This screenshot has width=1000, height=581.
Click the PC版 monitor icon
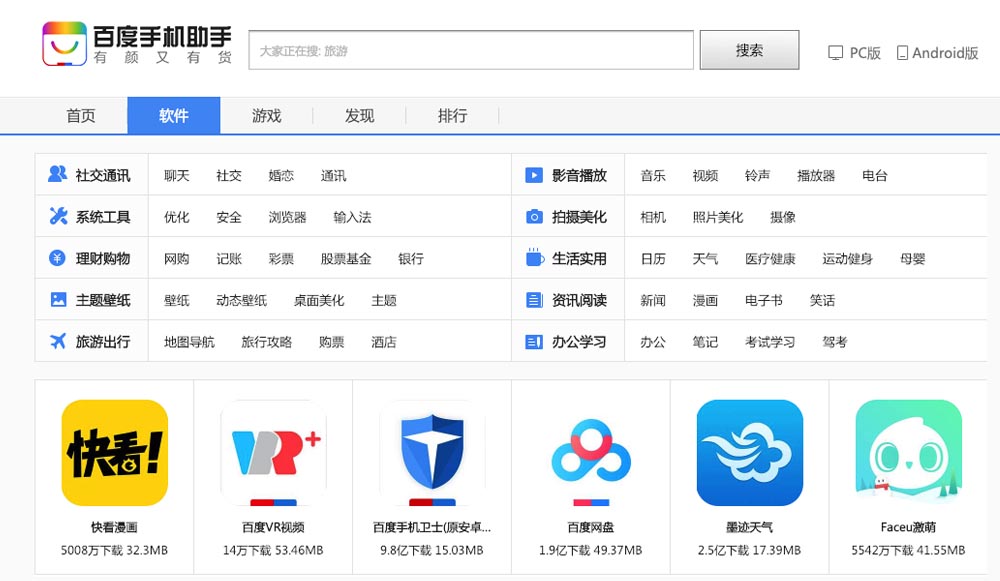click(x=835, y=53)
